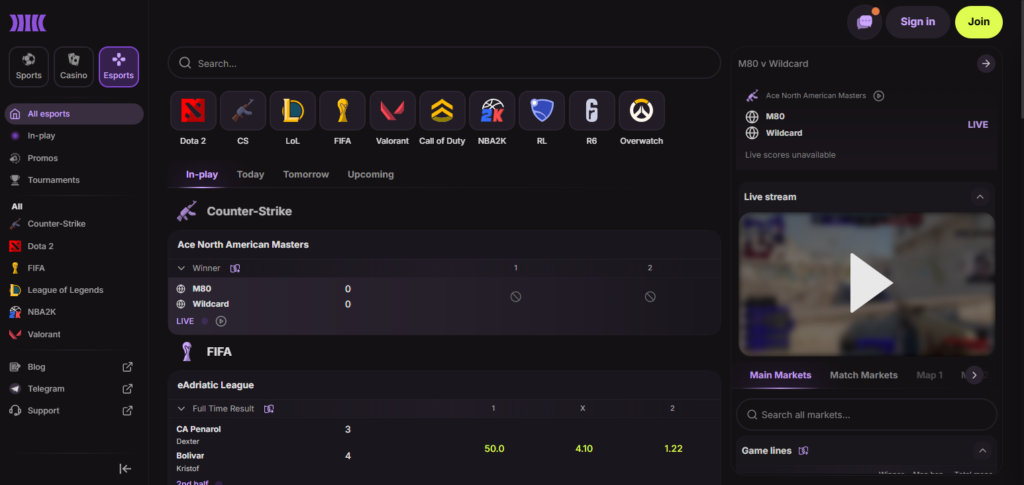Select the Main Markets tab
Image resolution: width=1024 pixels, height=485 pixels.
coord(780,375)
